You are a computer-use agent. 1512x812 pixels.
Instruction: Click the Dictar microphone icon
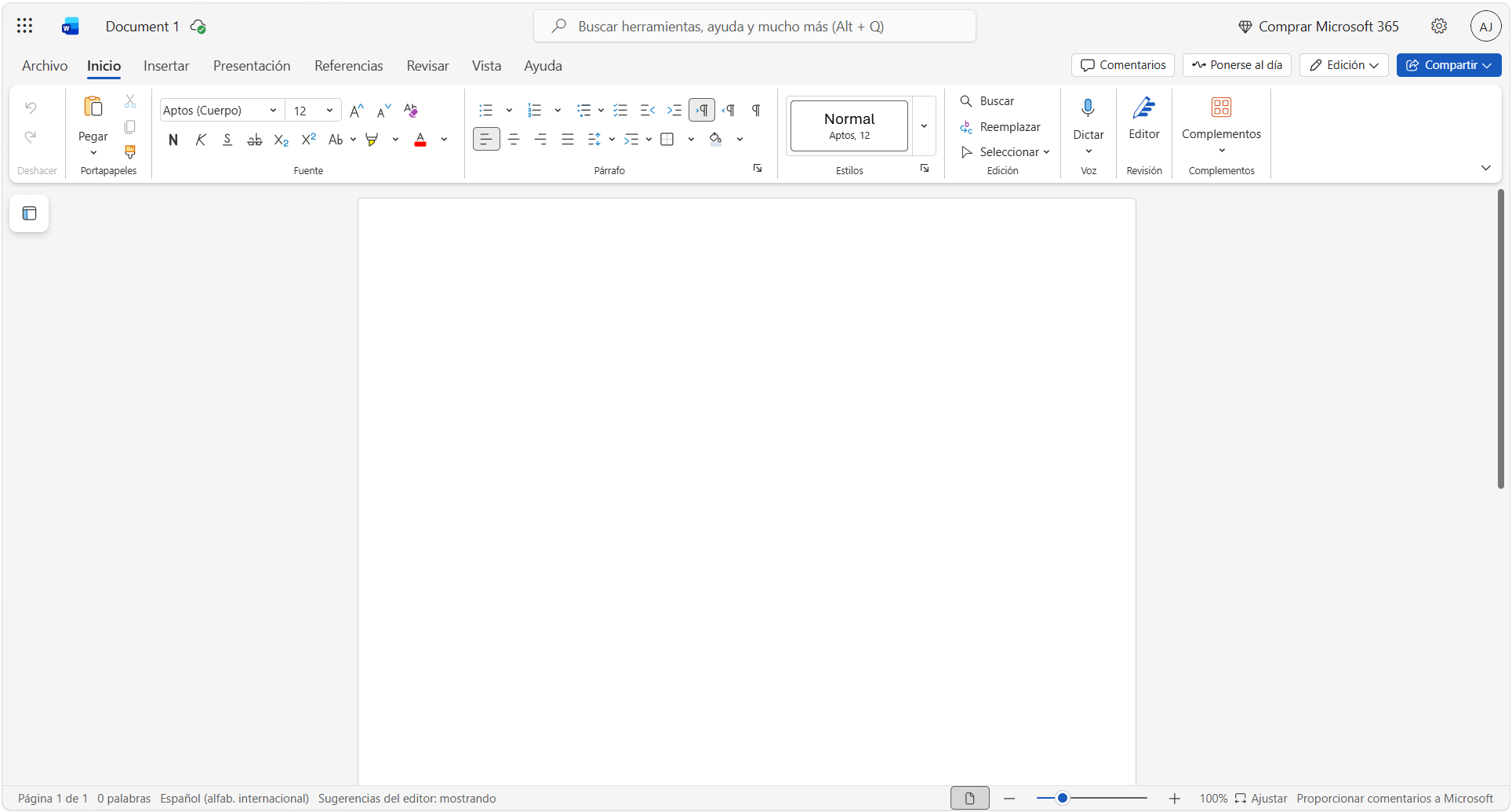tap(1088, 108)
